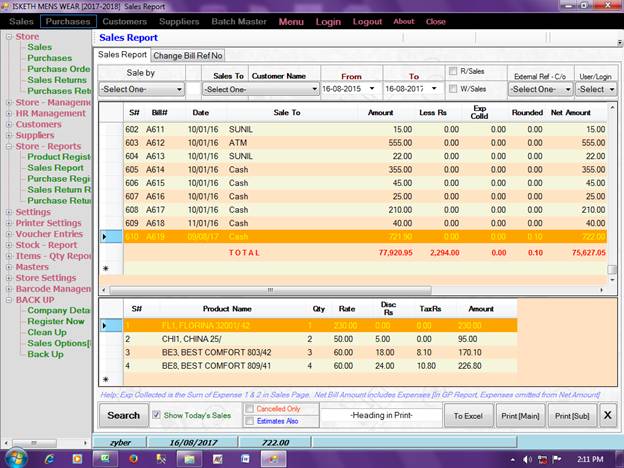Open Internet Explorer from the taskbar
The image size is (624, 468).
click(50, 457)
